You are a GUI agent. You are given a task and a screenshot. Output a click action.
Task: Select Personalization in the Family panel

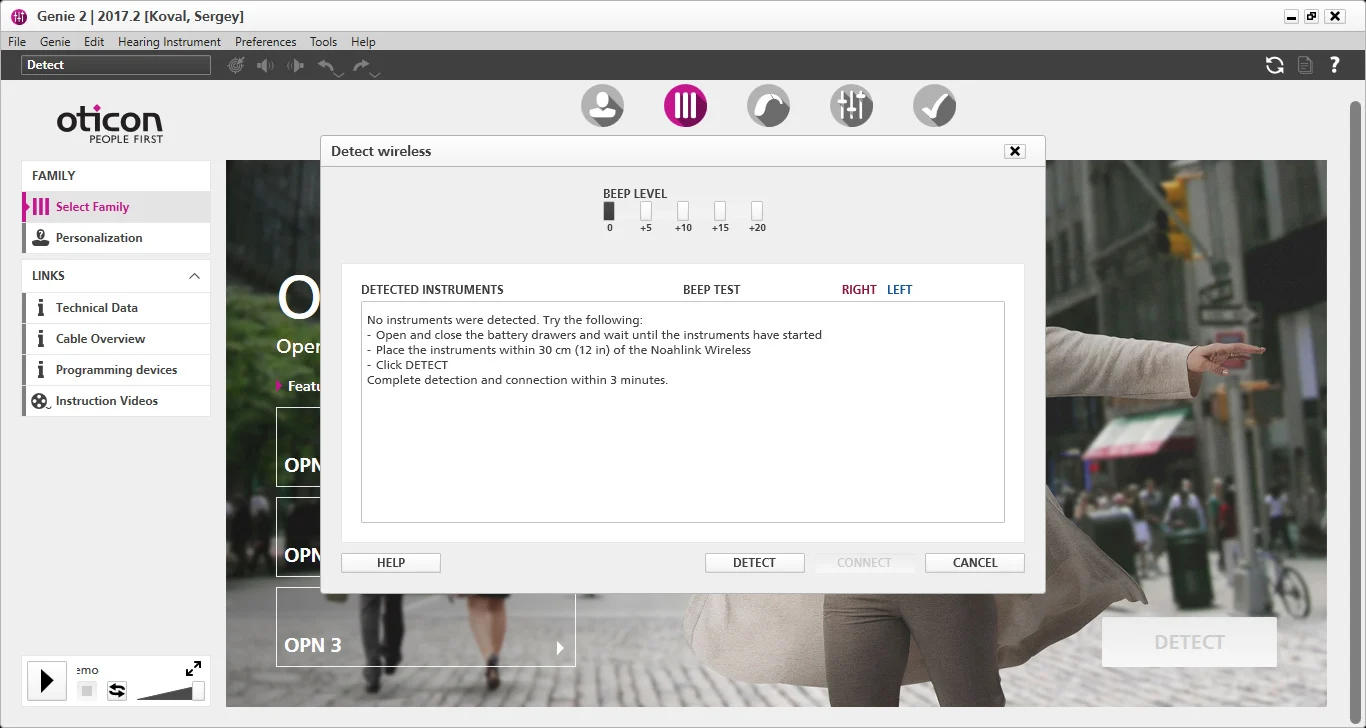click(116, 238)
